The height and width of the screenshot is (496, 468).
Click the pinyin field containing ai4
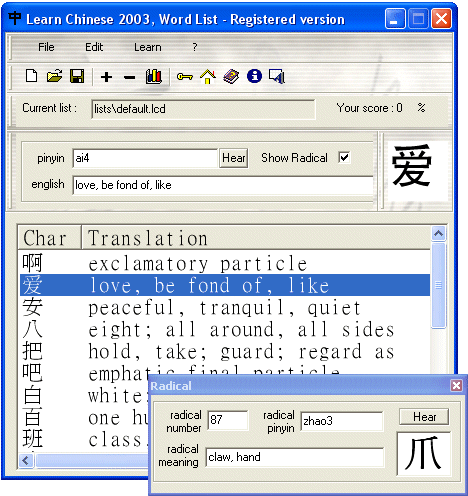[x=145, y=158]
